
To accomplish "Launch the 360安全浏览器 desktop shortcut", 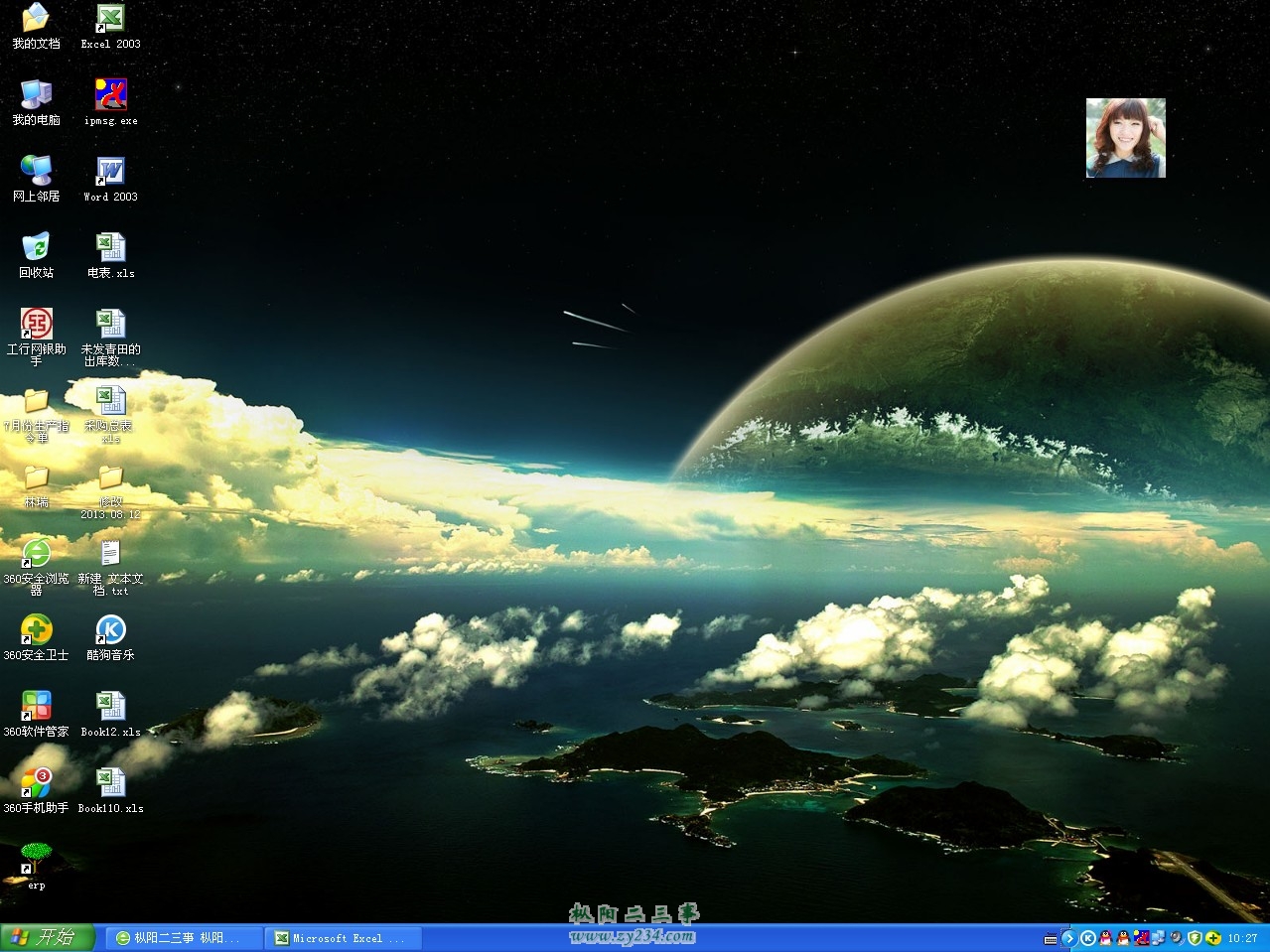I will (x=36, y=567).
